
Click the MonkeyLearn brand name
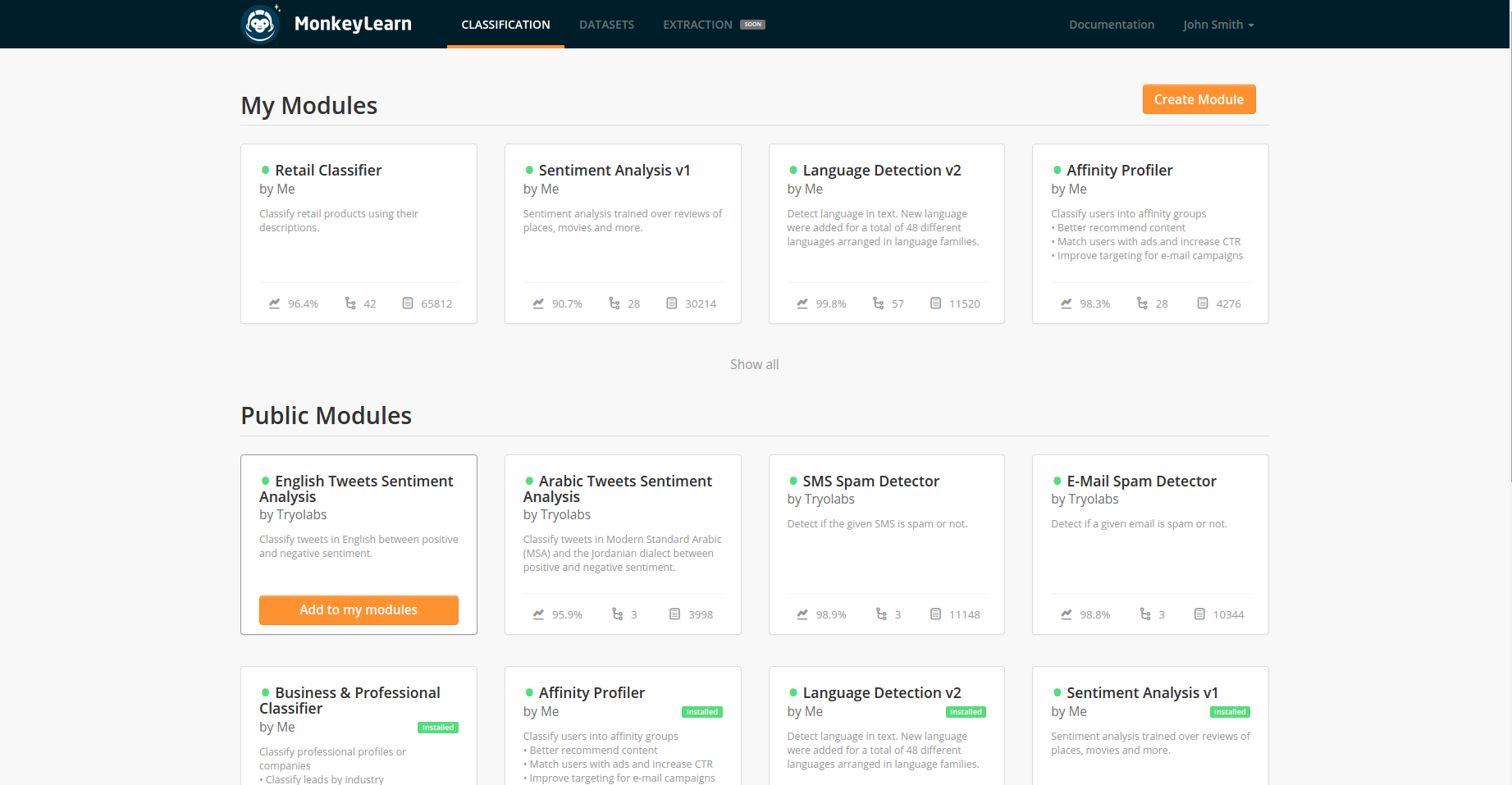(353, 24)
